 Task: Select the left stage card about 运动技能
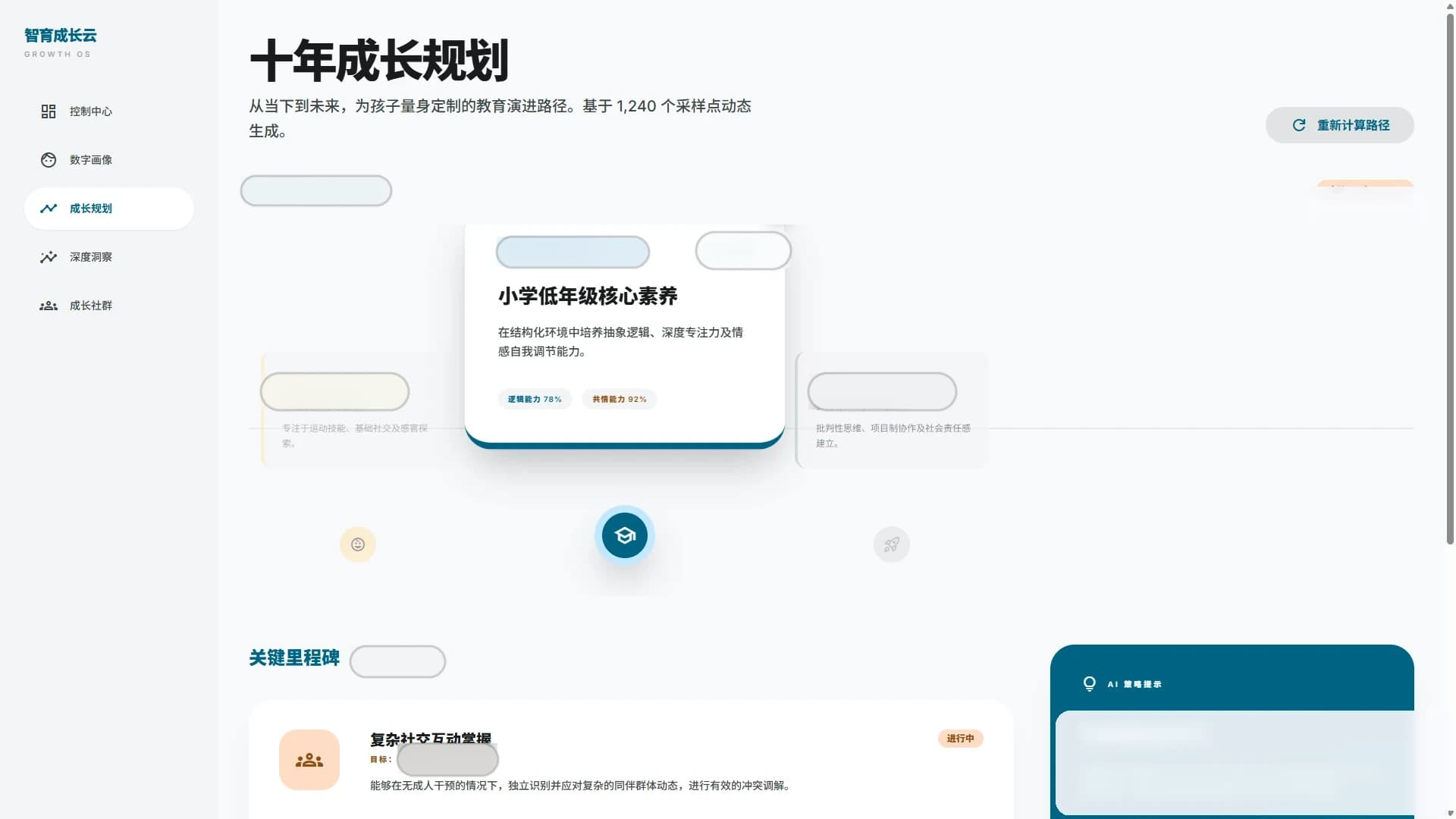356,409
